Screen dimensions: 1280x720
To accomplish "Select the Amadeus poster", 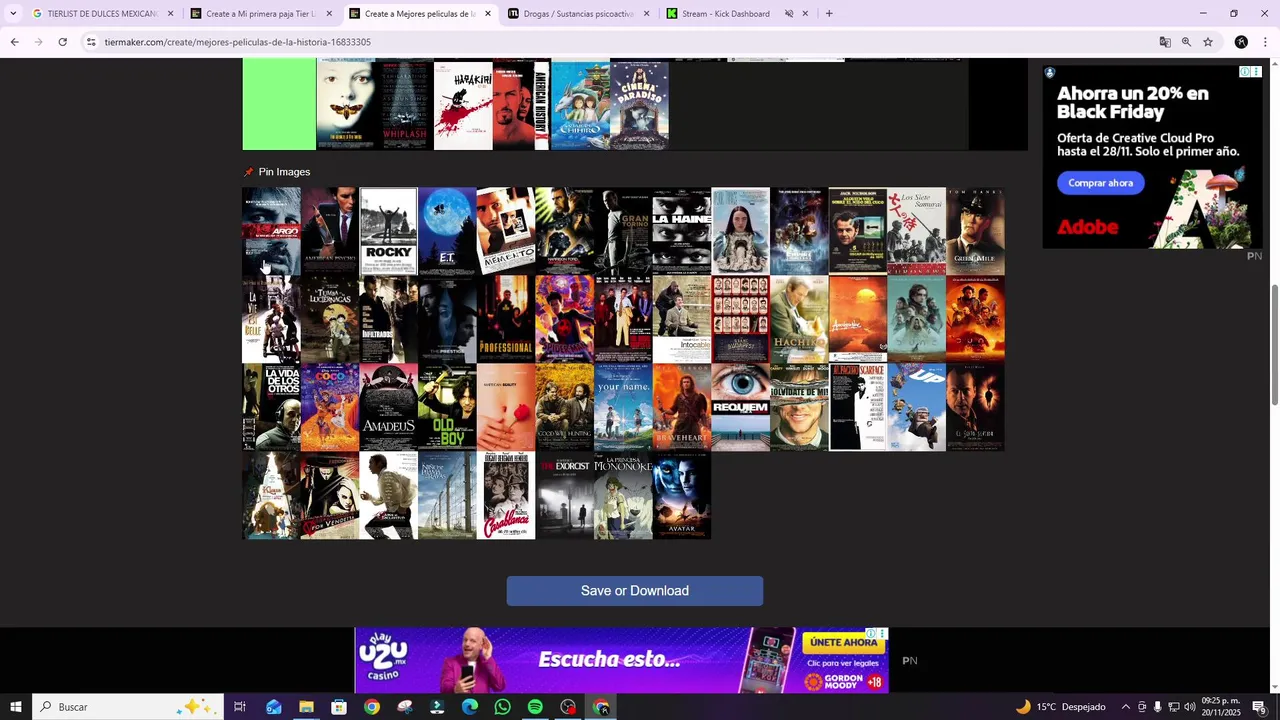I will (388, 407).
